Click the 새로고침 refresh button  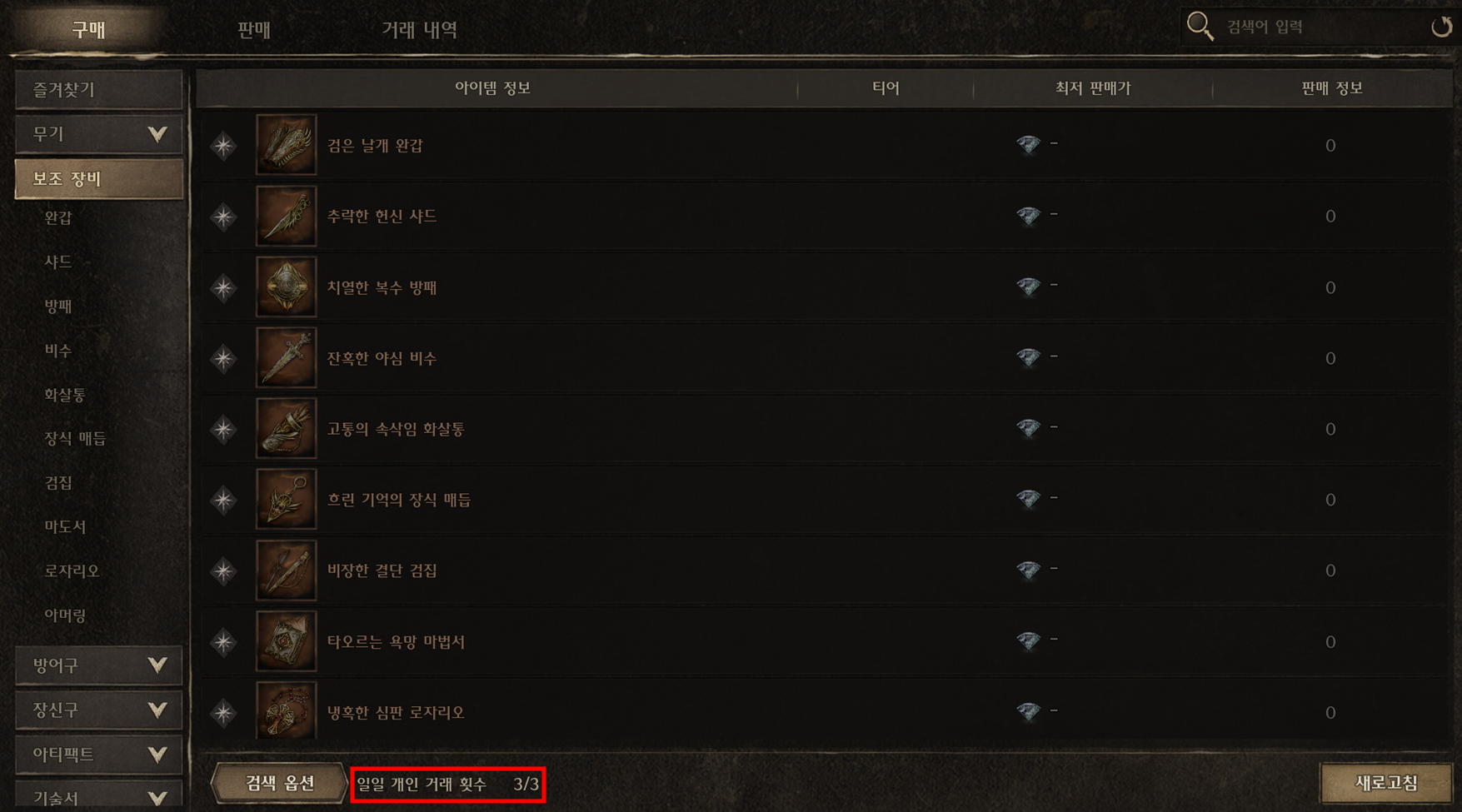click(x=1386, y=783)
